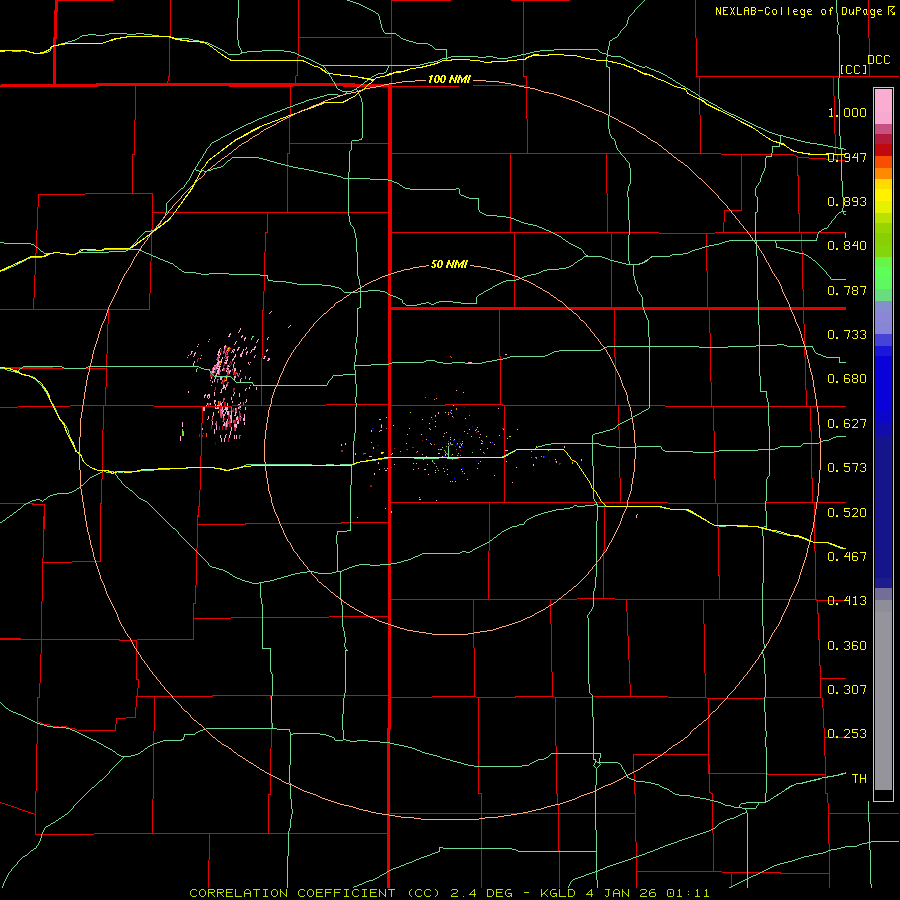This screenshot has height=900, width=900.
Task: Select the 0.253 scale value
Action: pos(847,734)
